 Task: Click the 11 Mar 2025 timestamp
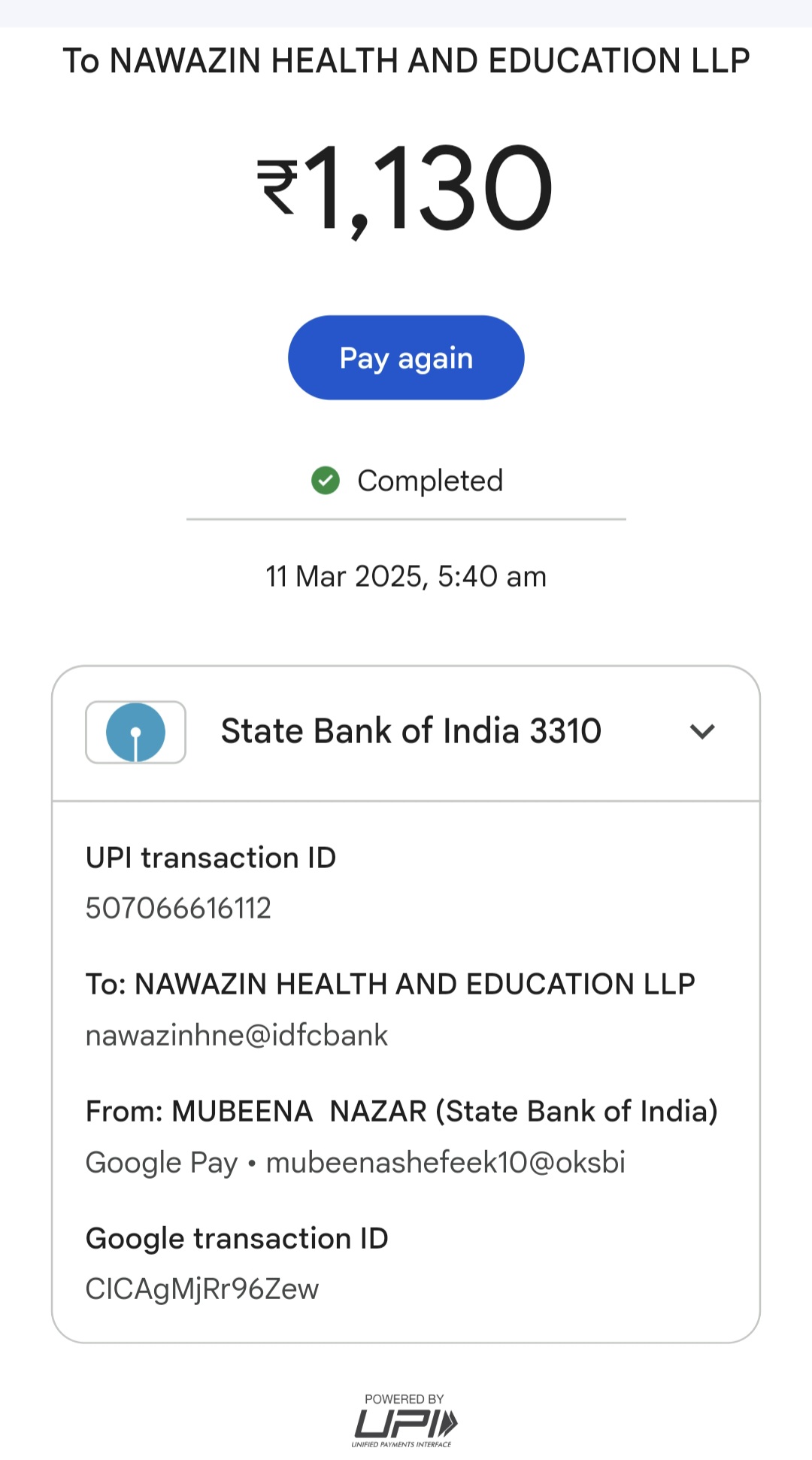click(406, 577)
